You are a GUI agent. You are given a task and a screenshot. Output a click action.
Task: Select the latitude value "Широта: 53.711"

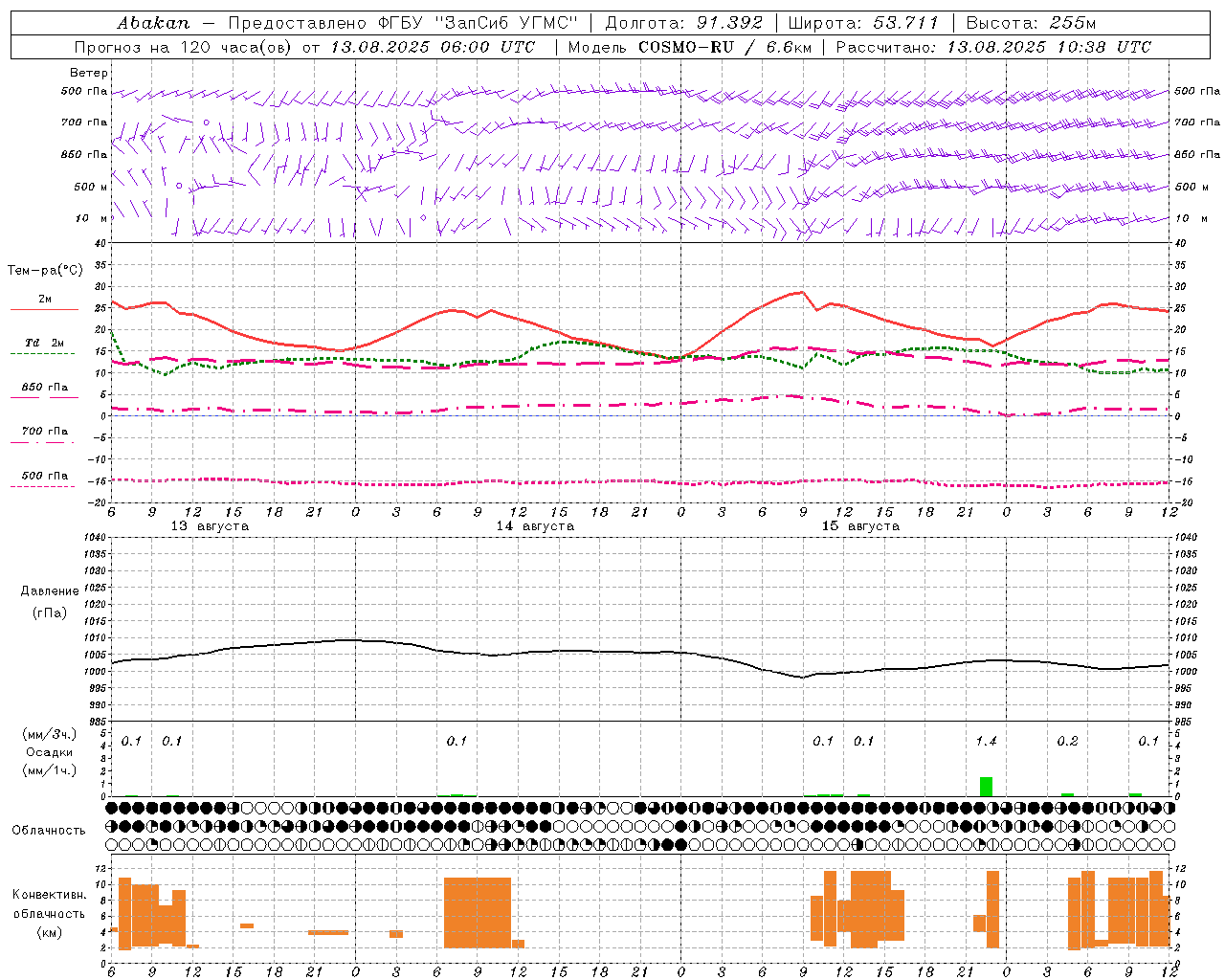(x=863, y=23)
